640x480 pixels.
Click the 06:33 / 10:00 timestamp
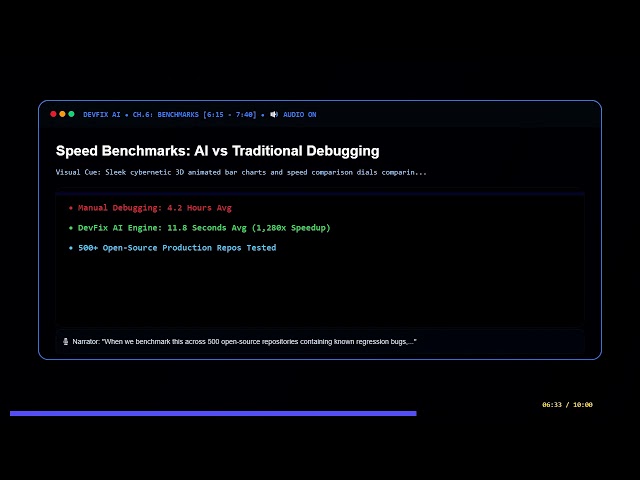click(x=567, y=404)
